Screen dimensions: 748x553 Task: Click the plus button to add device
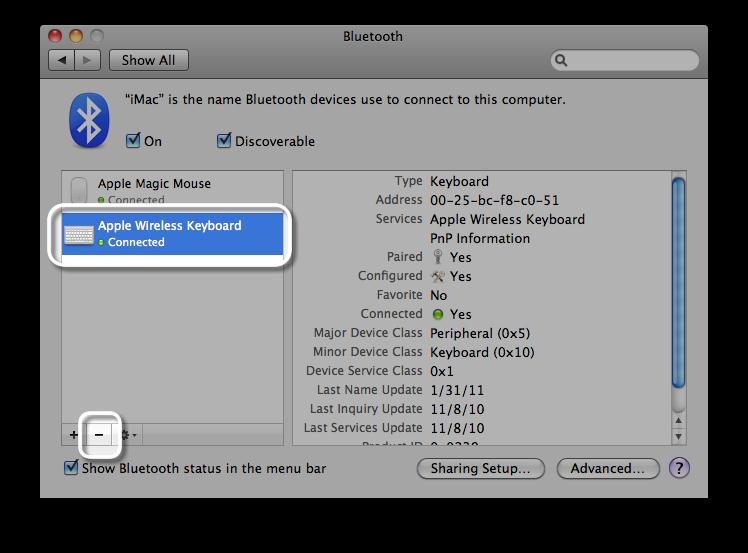[74, 435]
